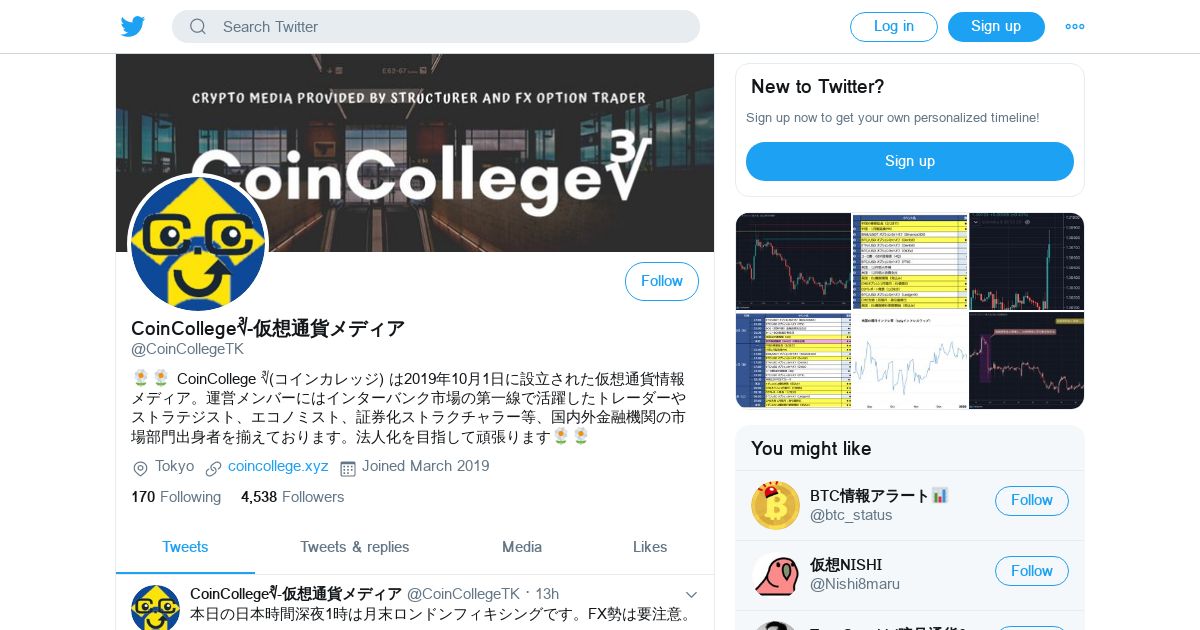Switch to Tweets & replies tab
Image resolution: width=1200 pixels, height=630 pixels.
tap(355, 547)
